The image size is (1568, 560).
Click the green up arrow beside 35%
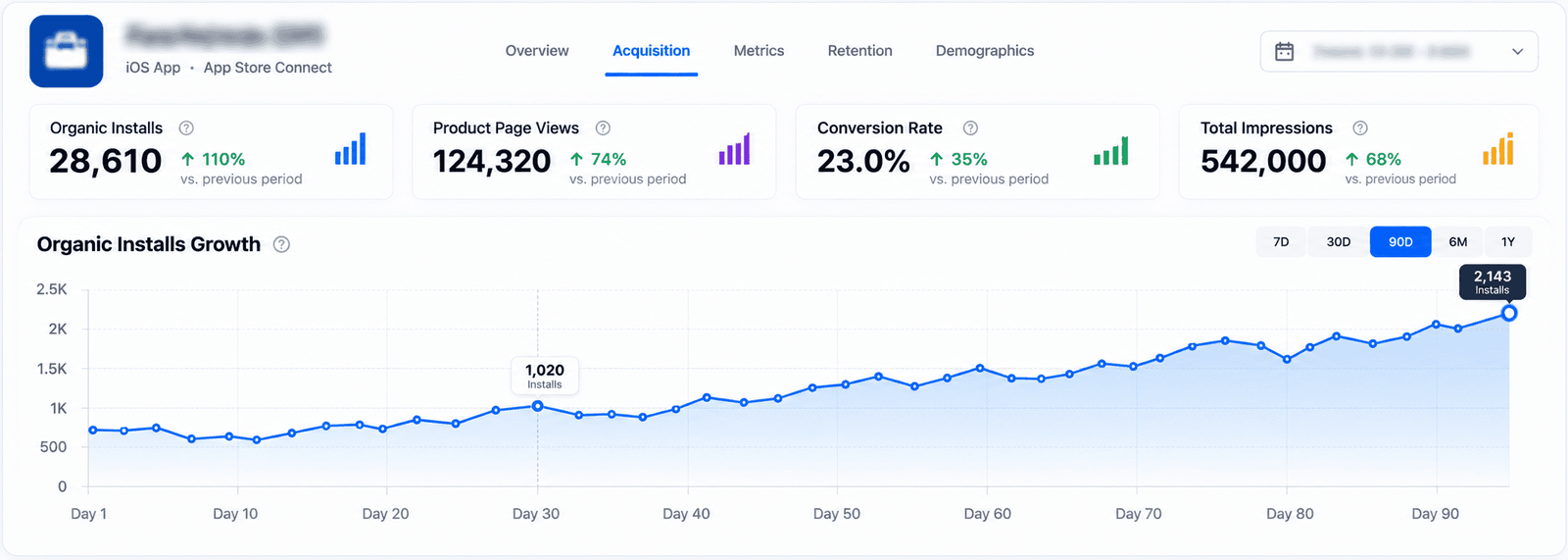937,159
